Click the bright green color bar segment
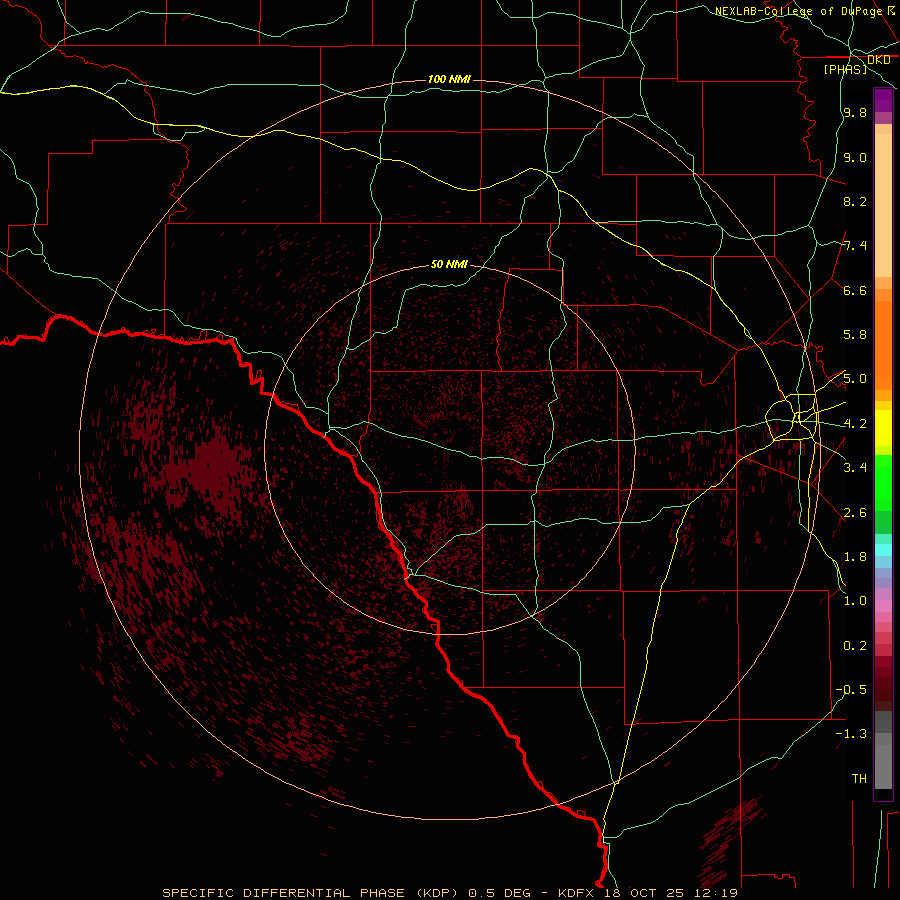Image resolution: width=900 pixels, height=900 pixels. (883, 483)
